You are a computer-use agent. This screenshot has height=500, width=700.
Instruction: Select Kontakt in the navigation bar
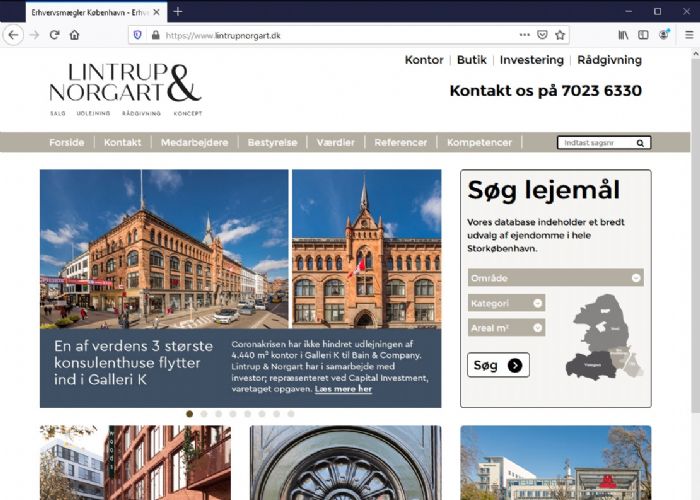tap(122, 142)
